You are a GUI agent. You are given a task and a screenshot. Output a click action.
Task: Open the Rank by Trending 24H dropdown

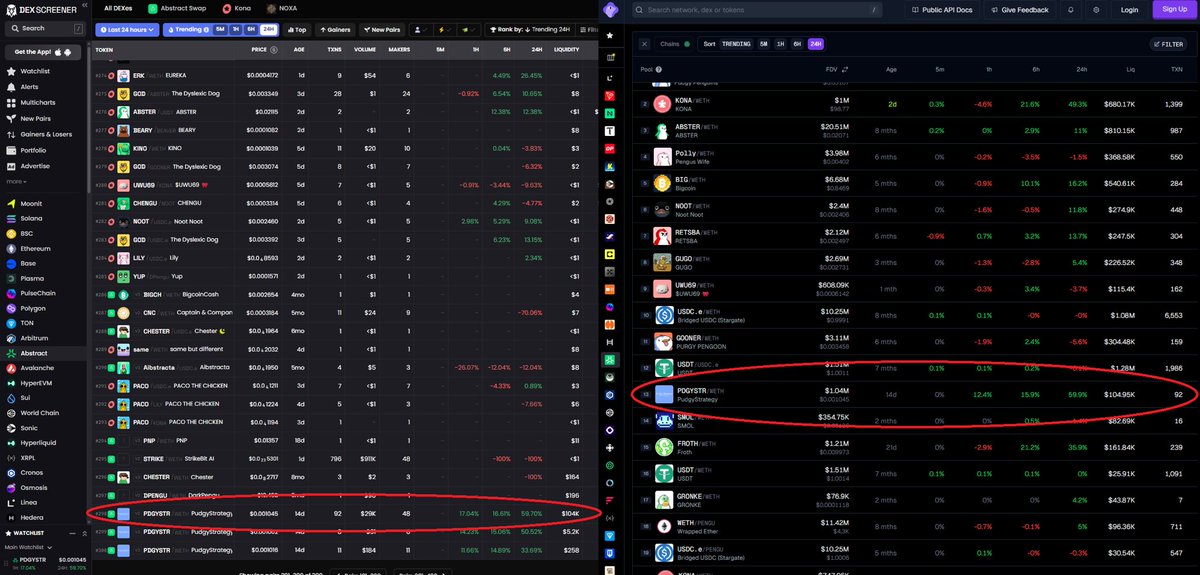click(528, 29)
